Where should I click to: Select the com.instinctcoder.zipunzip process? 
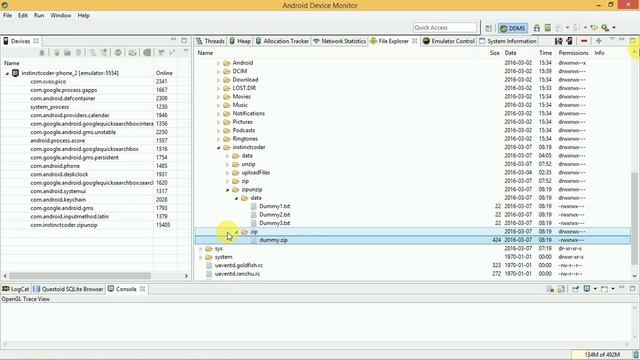click(x=64, y=225)
